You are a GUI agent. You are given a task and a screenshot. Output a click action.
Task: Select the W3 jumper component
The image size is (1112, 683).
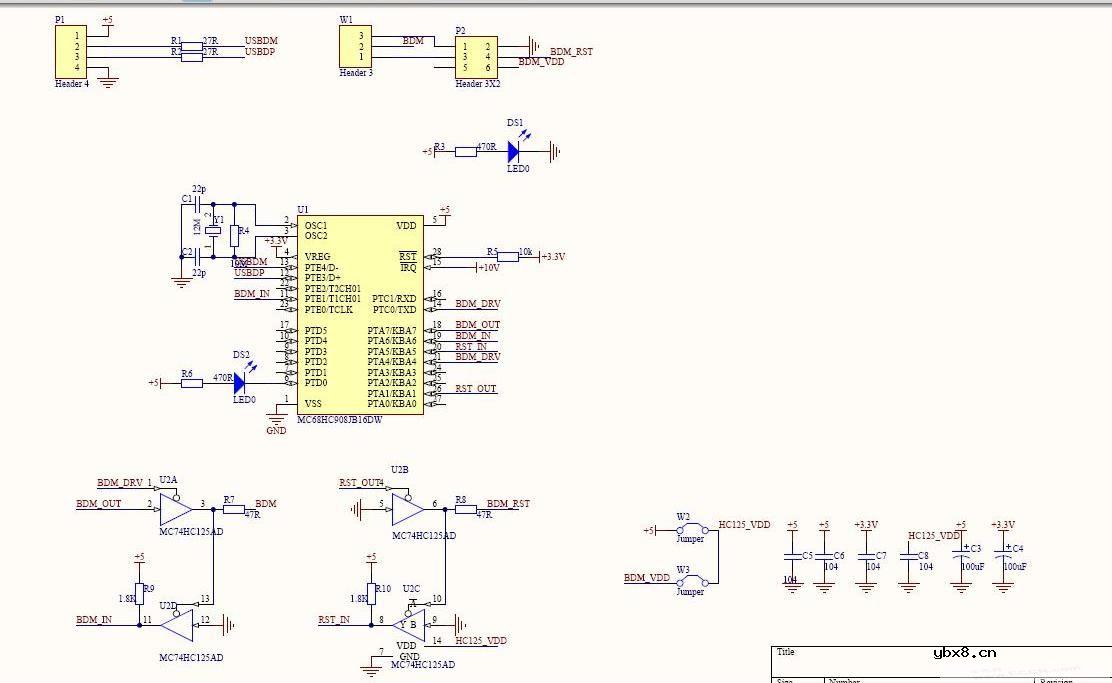690,581
